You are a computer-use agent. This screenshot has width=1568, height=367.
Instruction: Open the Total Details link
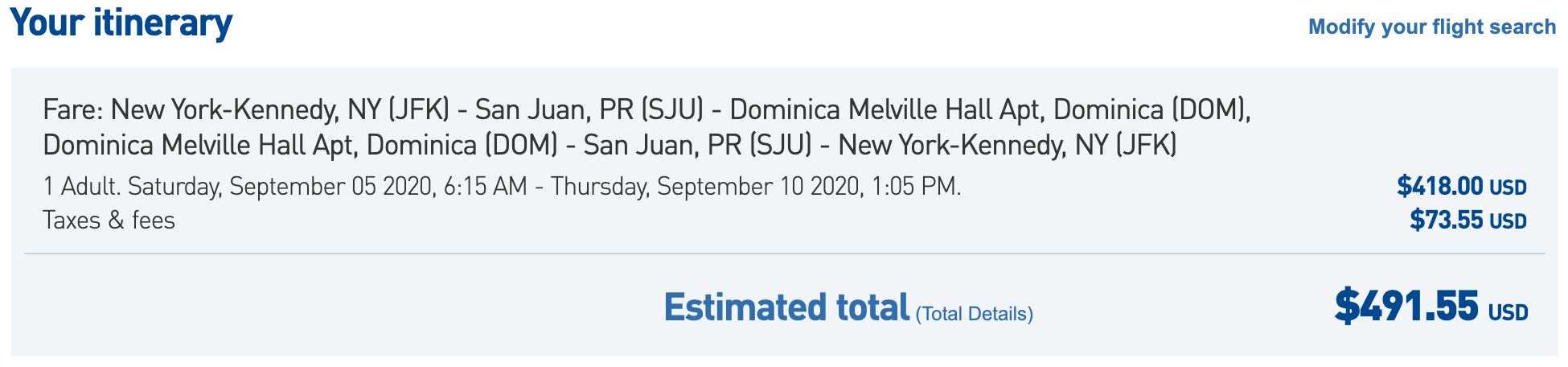[975, 314]
